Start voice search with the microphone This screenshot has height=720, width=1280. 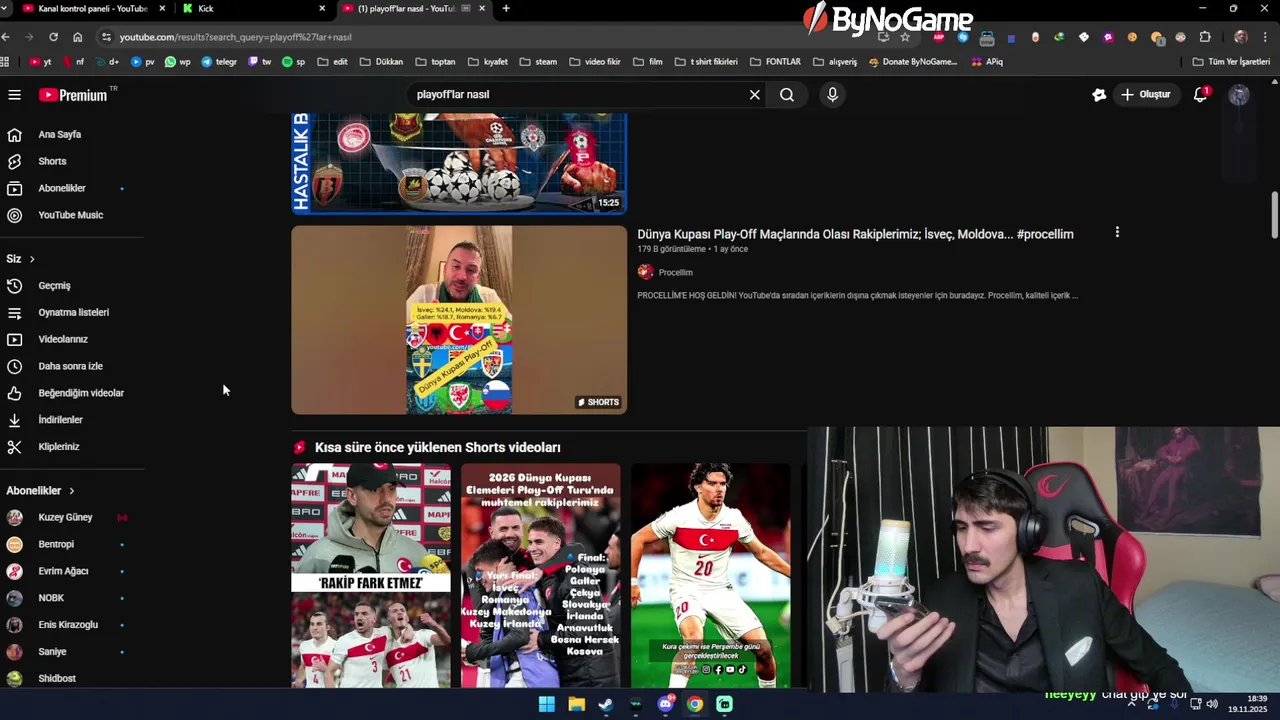832,95
